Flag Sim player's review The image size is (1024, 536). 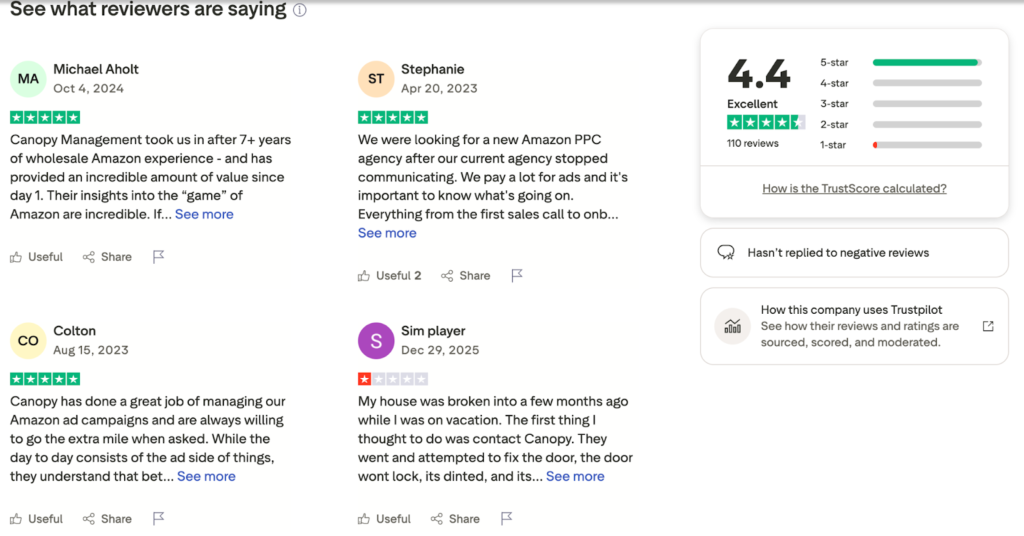pos(506,519)
